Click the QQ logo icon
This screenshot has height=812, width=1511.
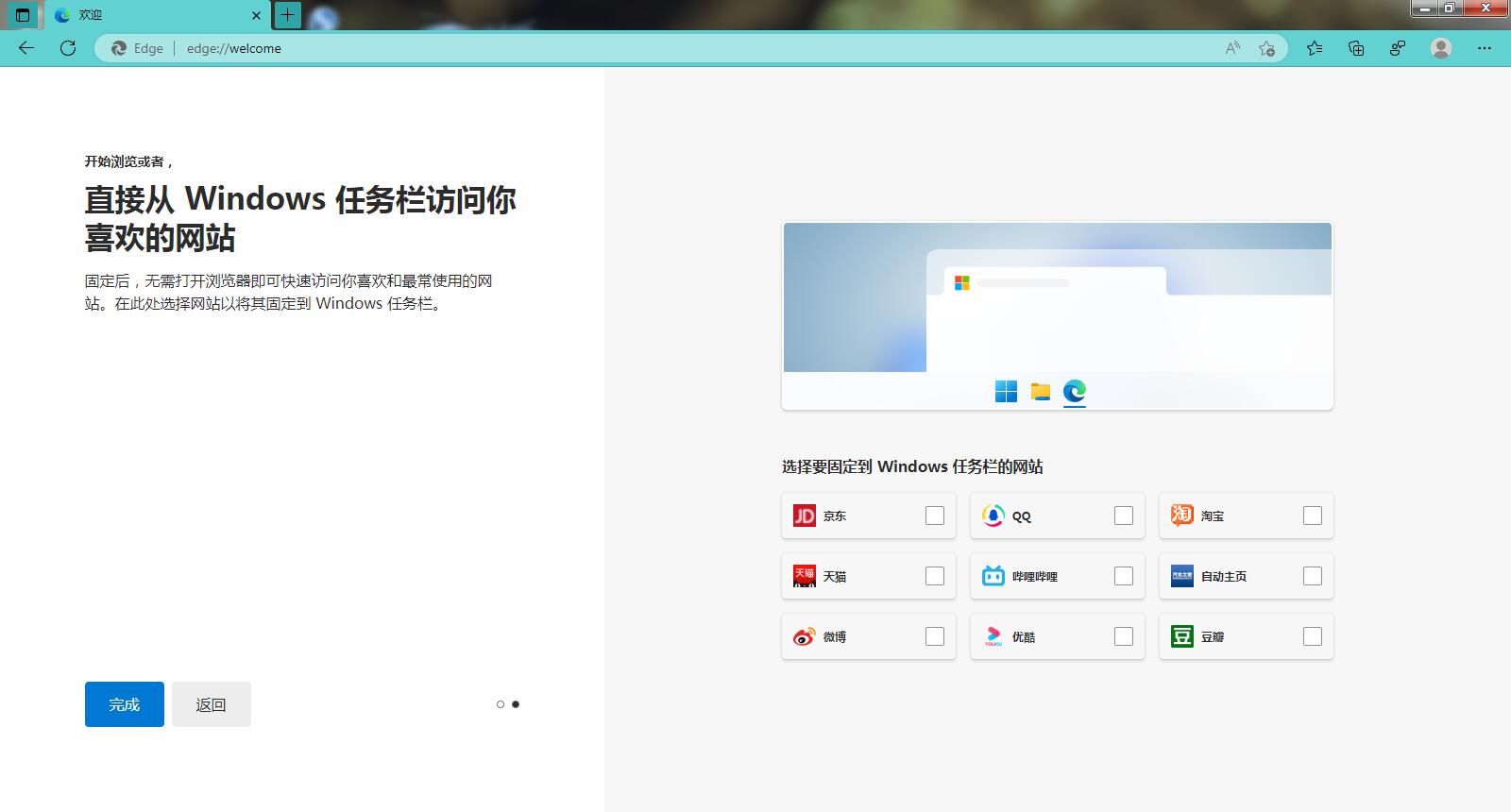click(993, 516)
